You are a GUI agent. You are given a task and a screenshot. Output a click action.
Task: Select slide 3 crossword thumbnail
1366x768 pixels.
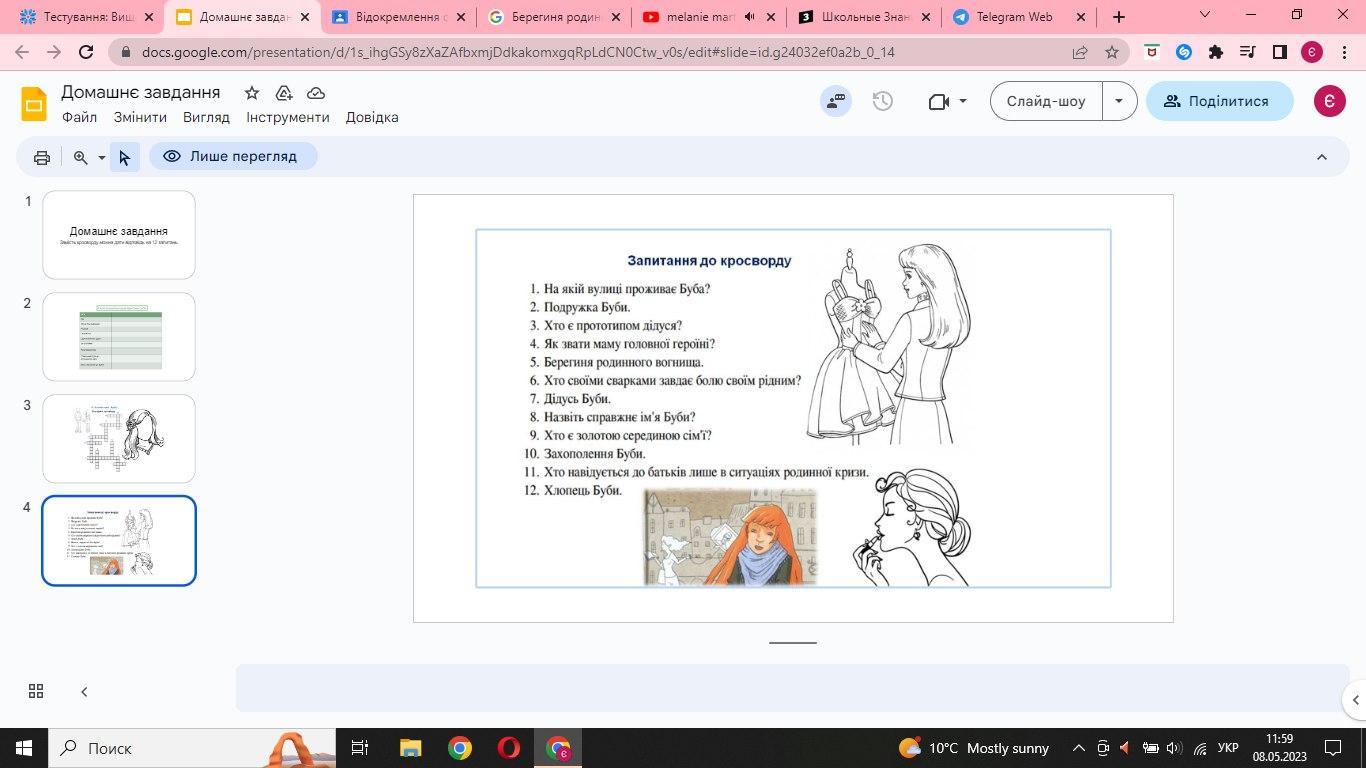[119, 439]
